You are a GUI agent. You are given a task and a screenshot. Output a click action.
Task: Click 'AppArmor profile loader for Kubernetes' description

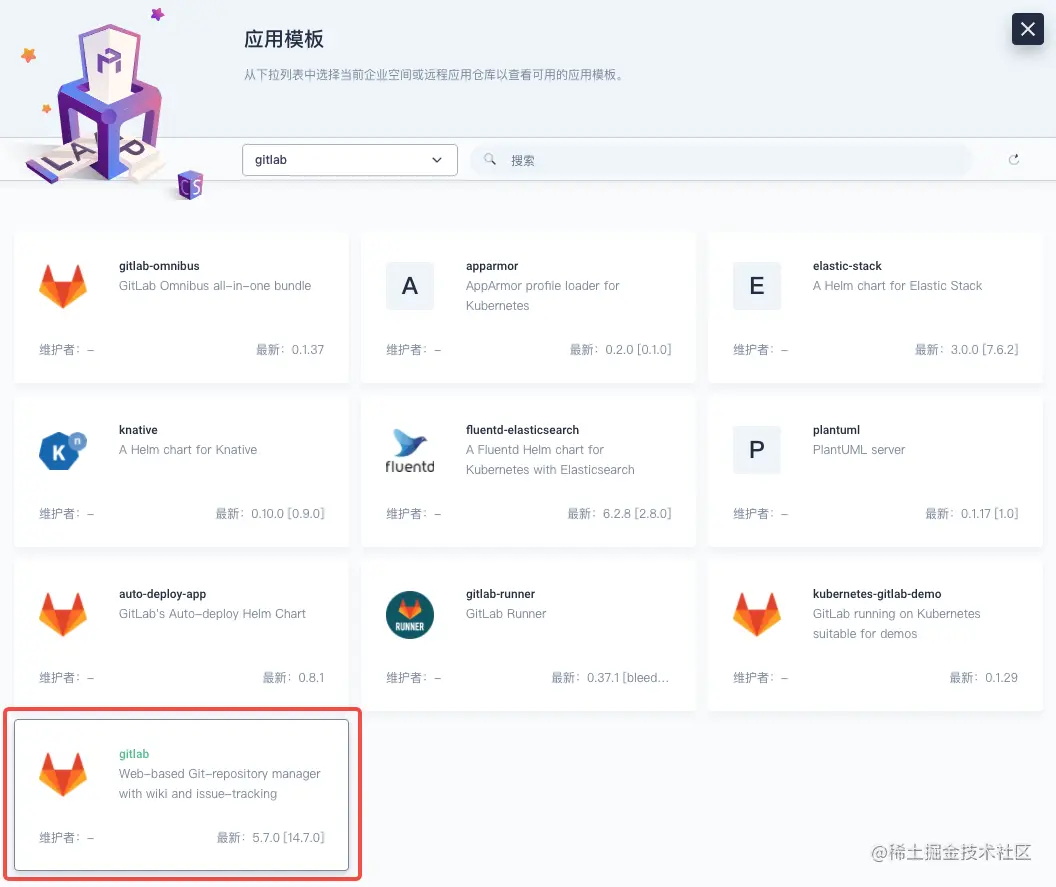[542, 296]
